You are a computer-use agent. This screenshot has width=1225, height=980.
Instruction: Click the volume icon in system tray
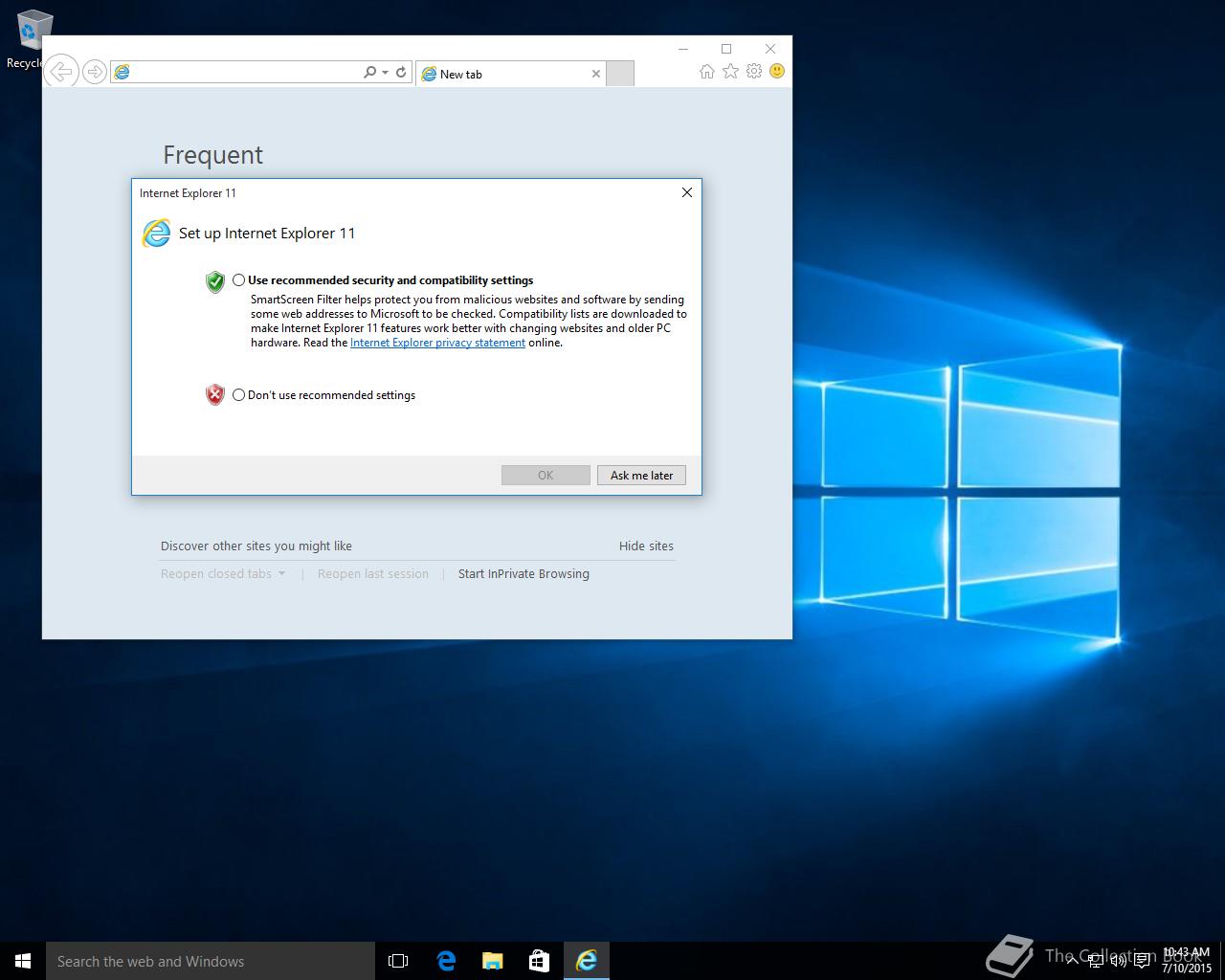1119,961
